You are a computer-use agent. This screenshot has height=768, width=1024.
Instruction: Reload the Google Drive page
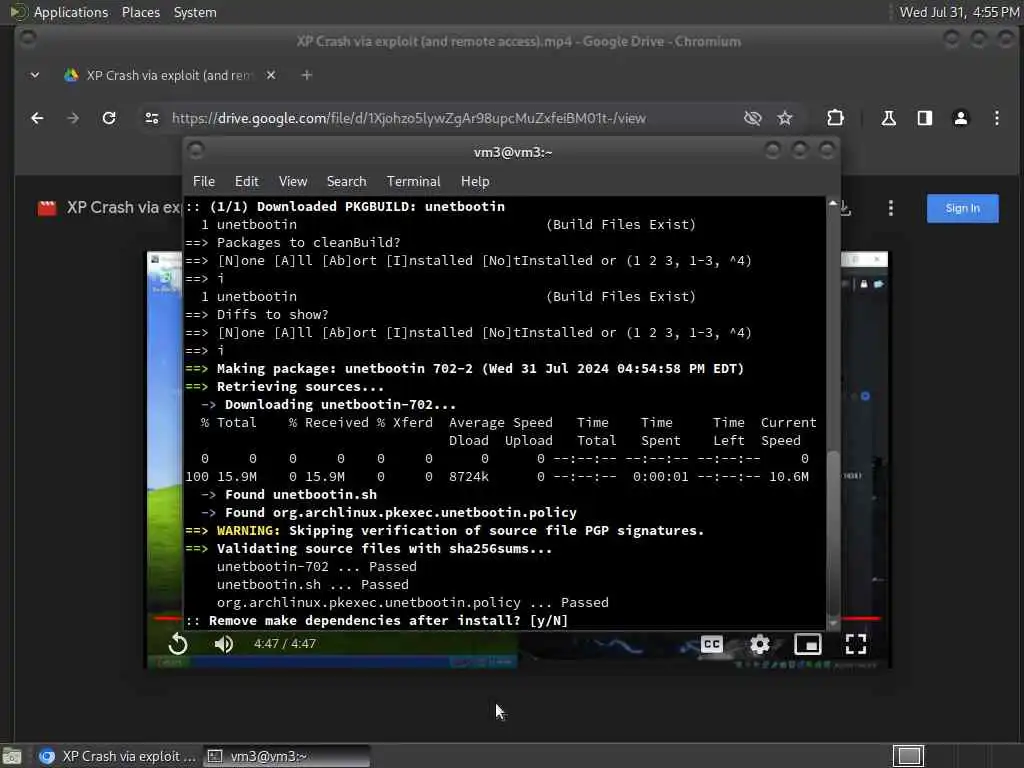(109, 118)
